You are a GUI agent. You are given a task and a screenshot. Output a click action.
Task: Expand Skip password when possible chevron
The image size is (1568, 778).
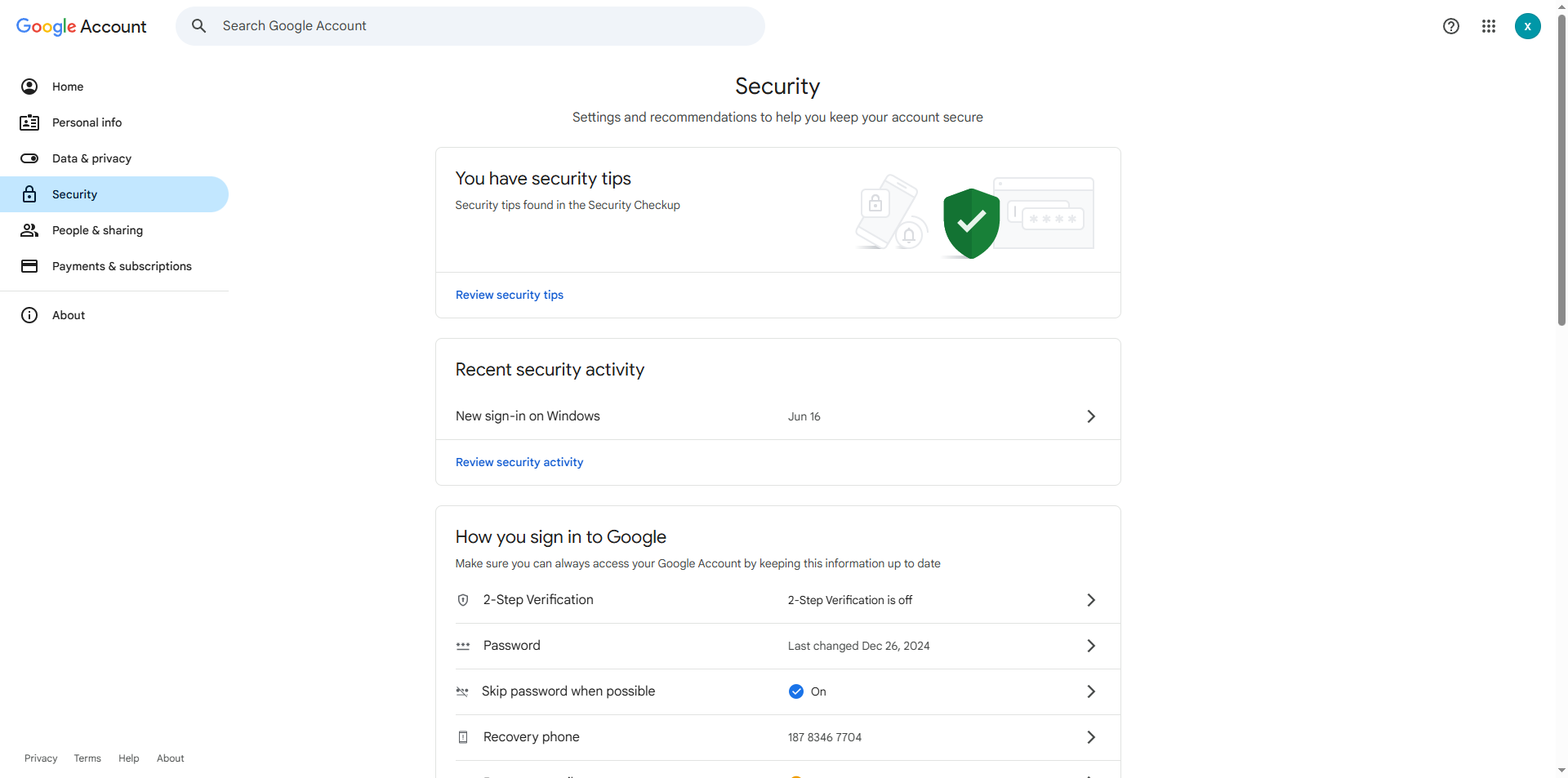pos(1091,691)
